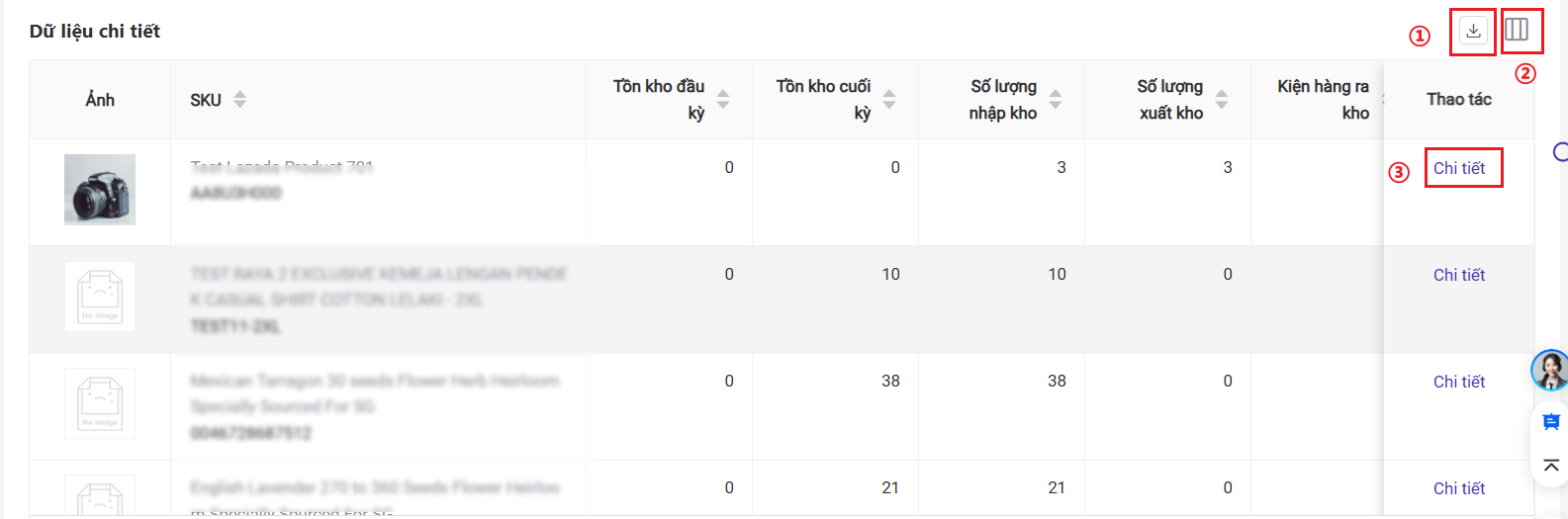Click the TEST11-2XL no-image placeholder
This screenshot has height=519, width=1568.
click(100, 297)
